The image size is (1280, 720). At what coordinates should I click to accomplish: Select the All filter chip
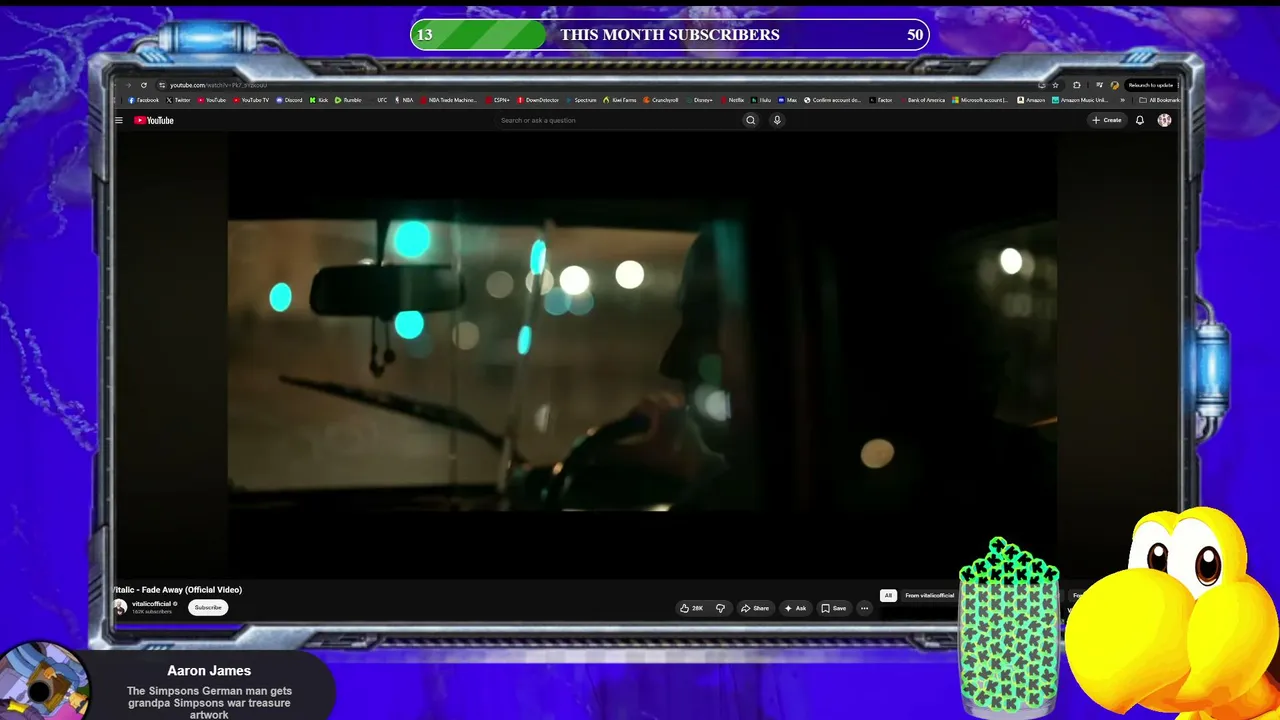(888, 596)
